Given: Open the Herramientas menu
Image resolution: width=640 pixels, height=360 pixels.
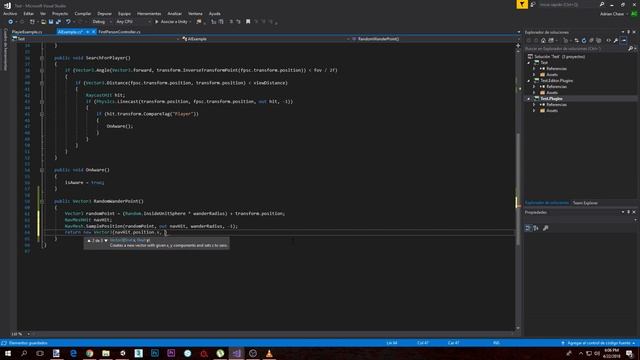Looking at the screenshot, I should [149, 13].
